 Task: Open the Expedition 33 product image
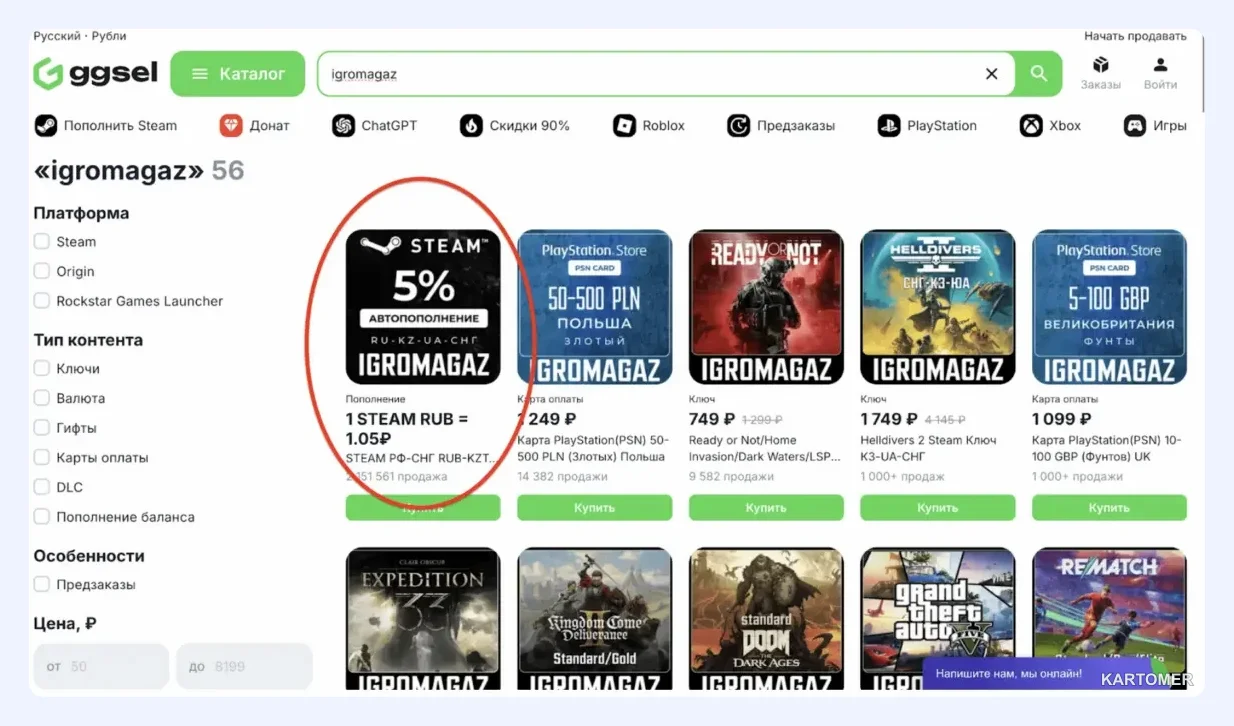pyautogui.click(x=423, y=619)
